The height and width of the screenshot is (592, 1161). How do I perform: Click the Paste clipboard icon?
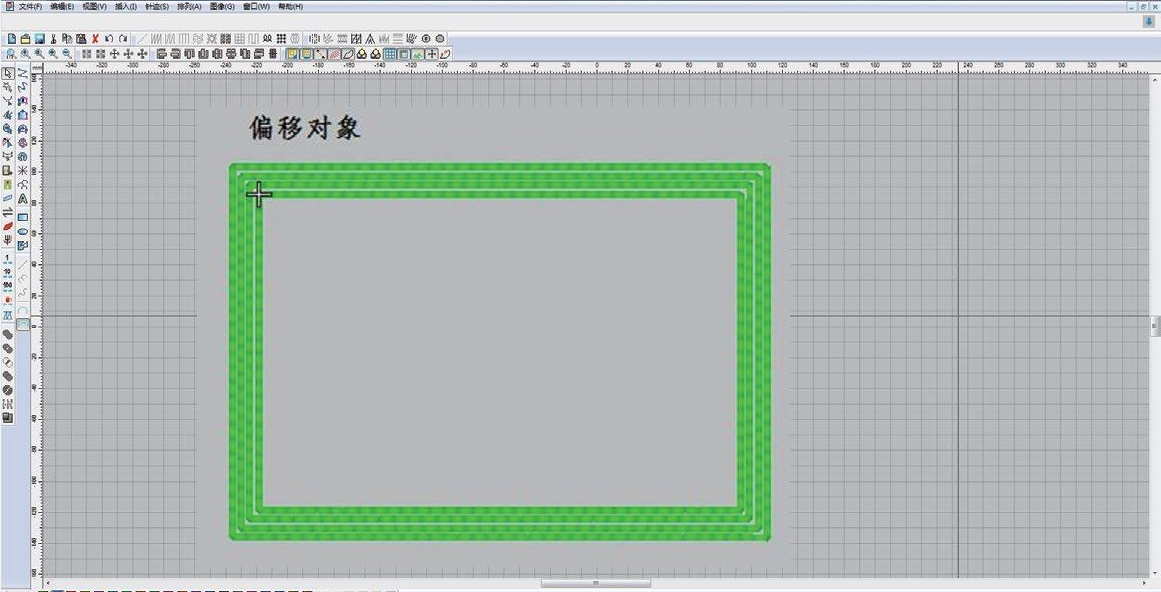pos(81,38)
